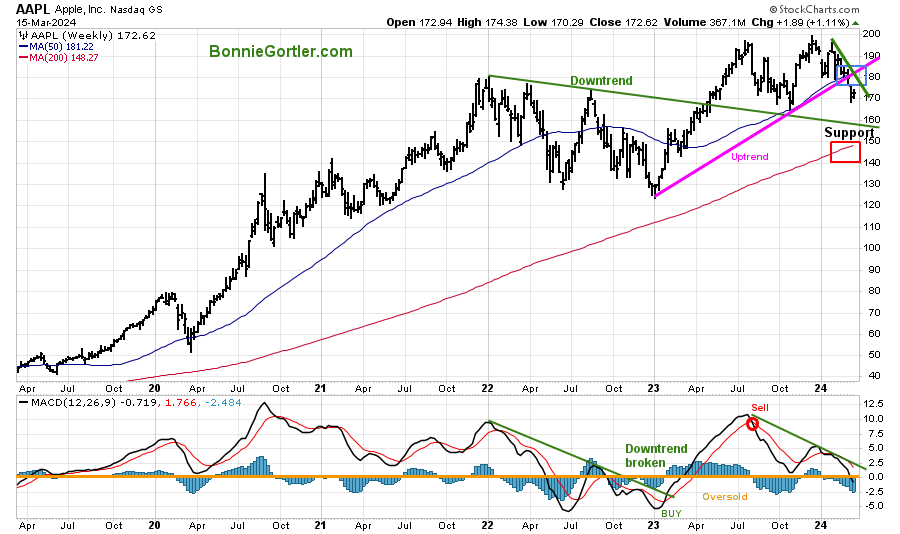The height and width of the screenshot is (534, 900).
Task: Click the Support label
Action: point(849,133)
